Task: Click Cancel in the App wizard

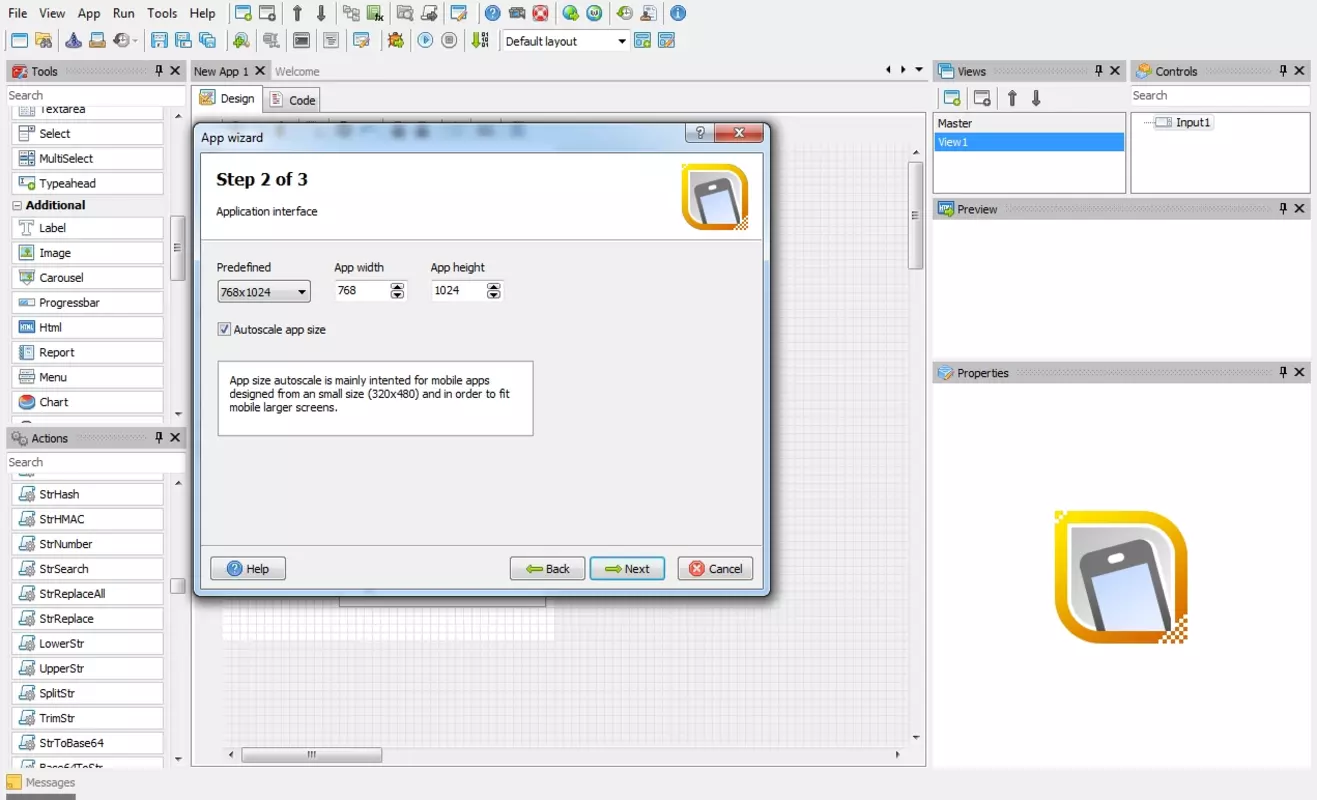Action: (715, 568)
